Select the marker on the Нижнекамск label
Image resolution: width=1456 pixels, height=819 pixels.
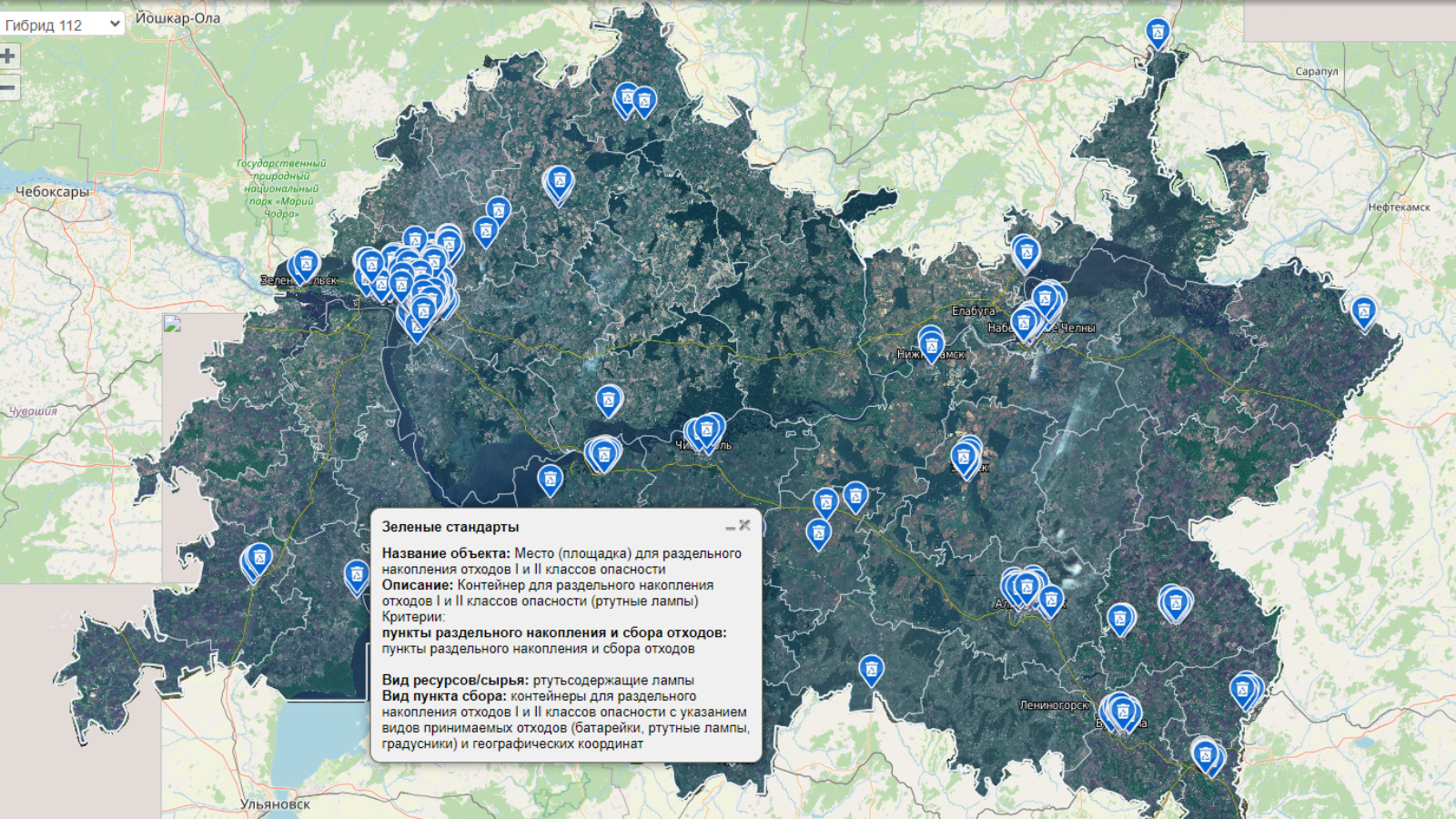(x=931, y=344)
